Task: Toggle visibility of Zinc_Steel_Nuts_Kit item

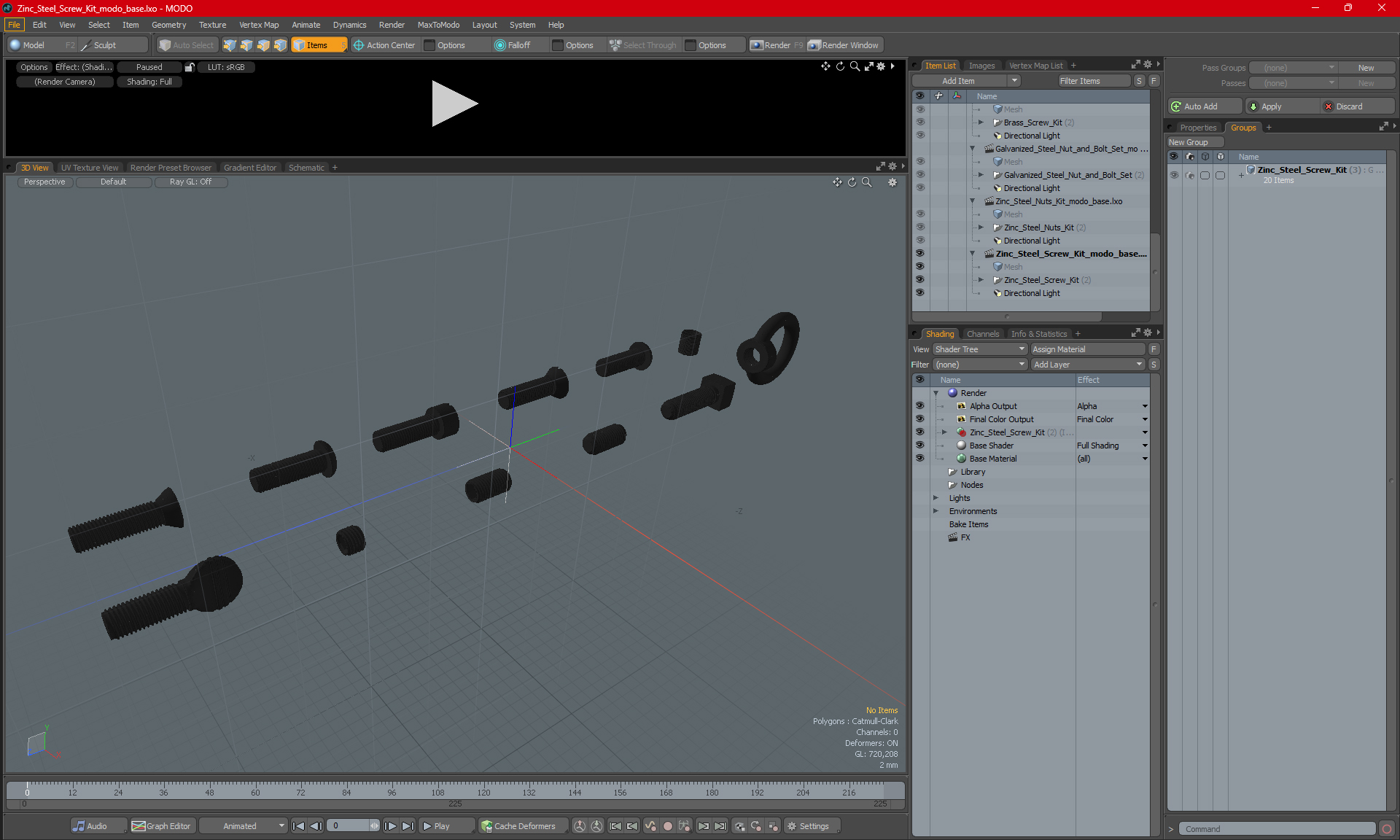Action: pos(919,227)
